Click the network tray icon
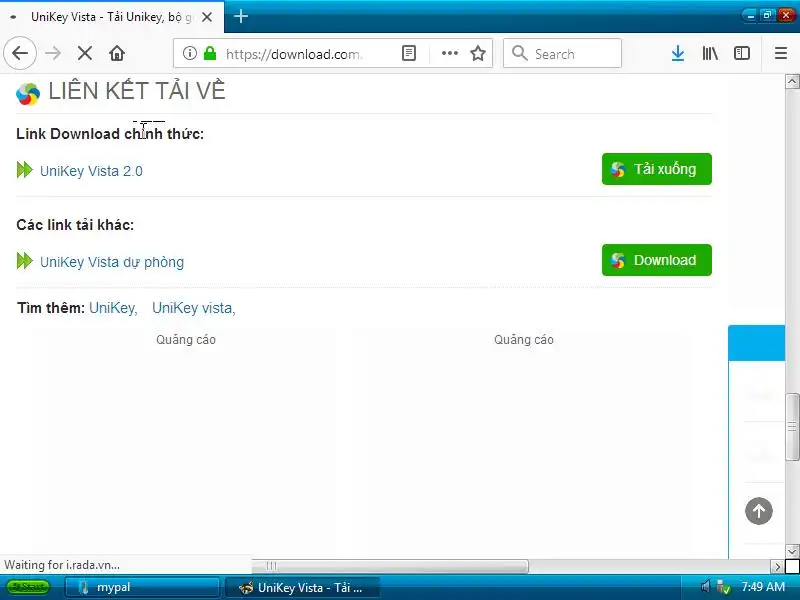The height and width of the screenshot is (600, 800). (723, 588)
